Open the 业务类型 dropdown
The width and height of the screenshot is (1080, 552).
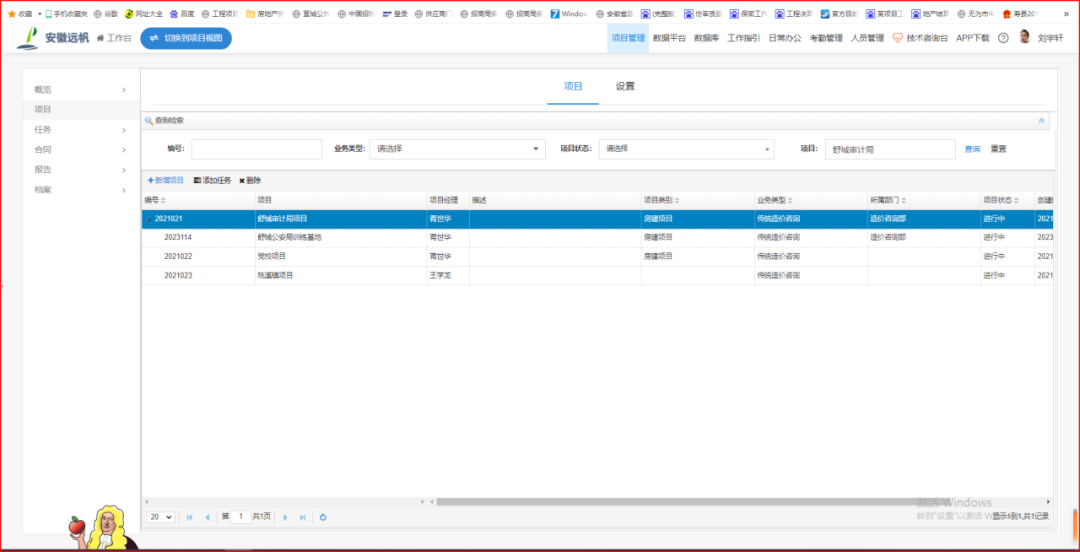(457, 149)
